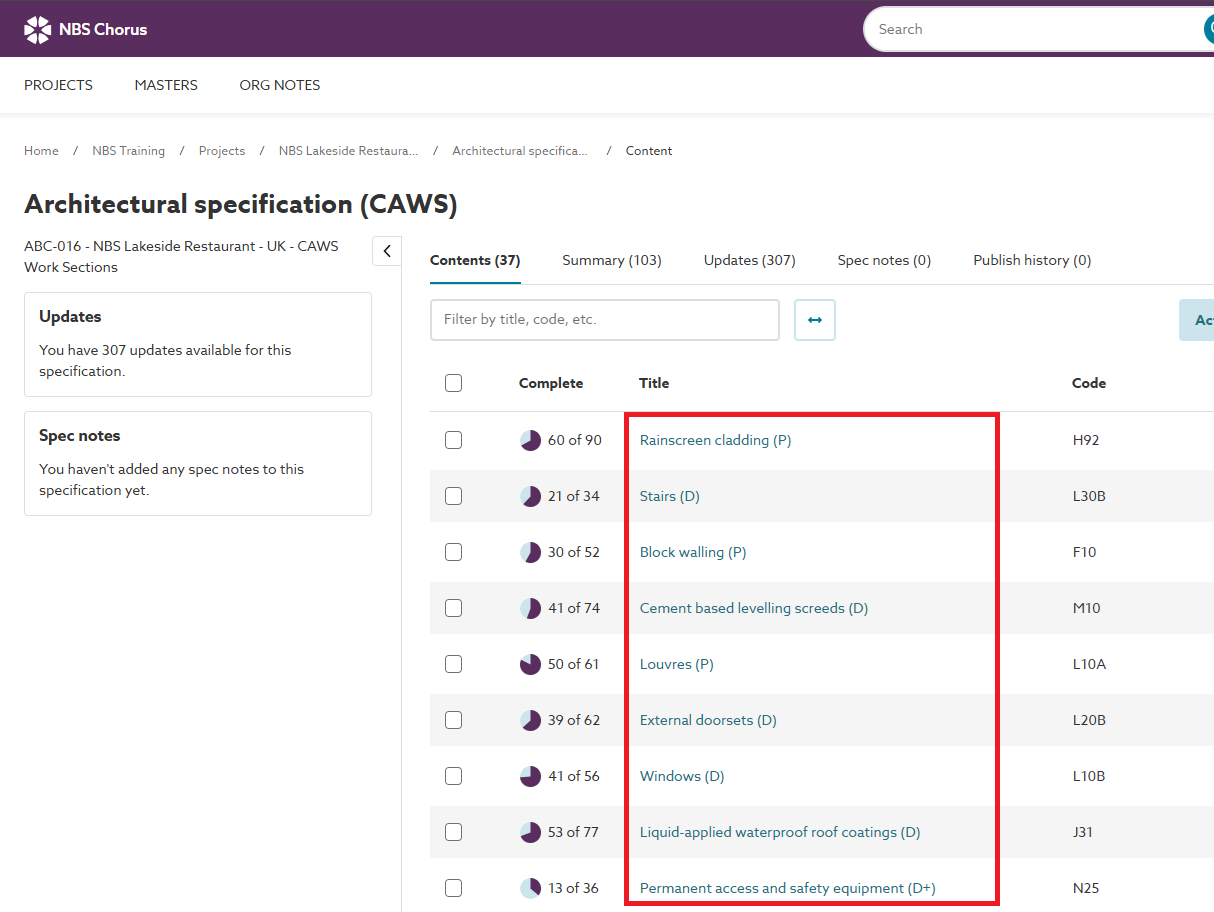This screenshot has height=912, width=1214.
Task: Click the progress pie for Cement screeds row
Action: (x=530, y=608)
